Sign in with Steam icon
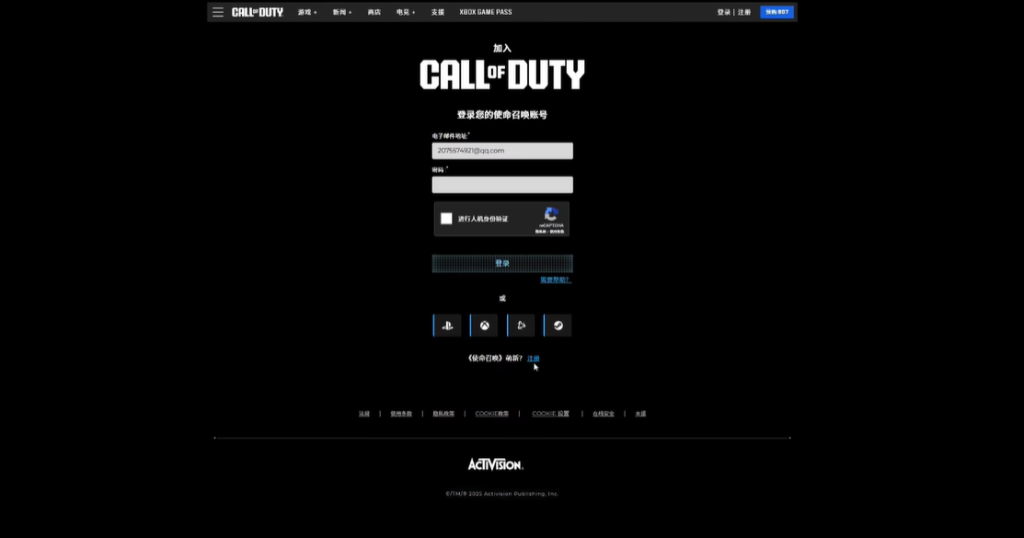The height and width of the screenshot is (538, 1024). point(558,325)
